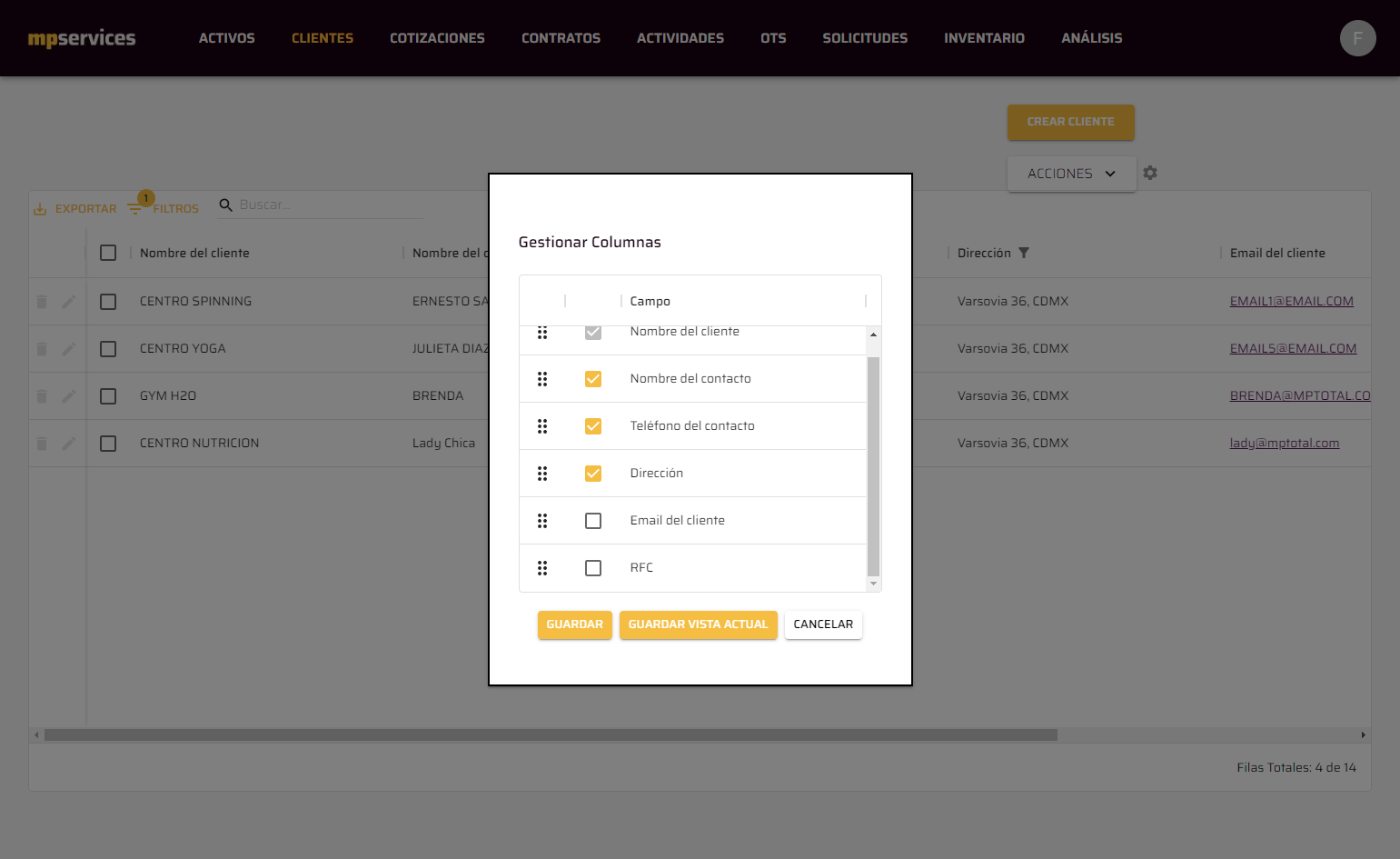Delete the GYM H2O row
This screenshot has width=1400, height=859.
pyautogui.click(x=42, y=396)
